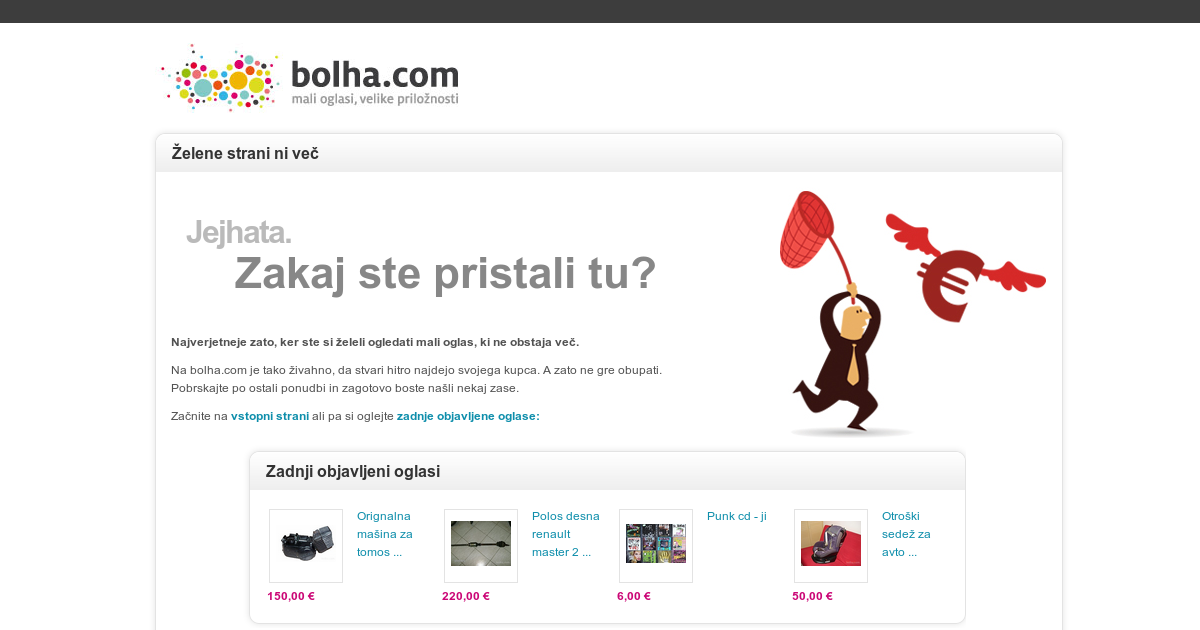Open the Renault half-shaft ad thumbnail
The image size is (1200, 630).
pyautogui.click(x=481, y=546)
